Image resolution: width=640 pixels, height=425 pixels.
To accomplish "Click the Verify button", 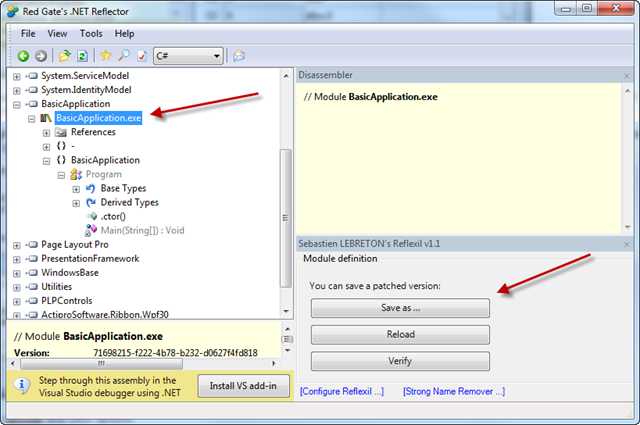I will (400, 361).
